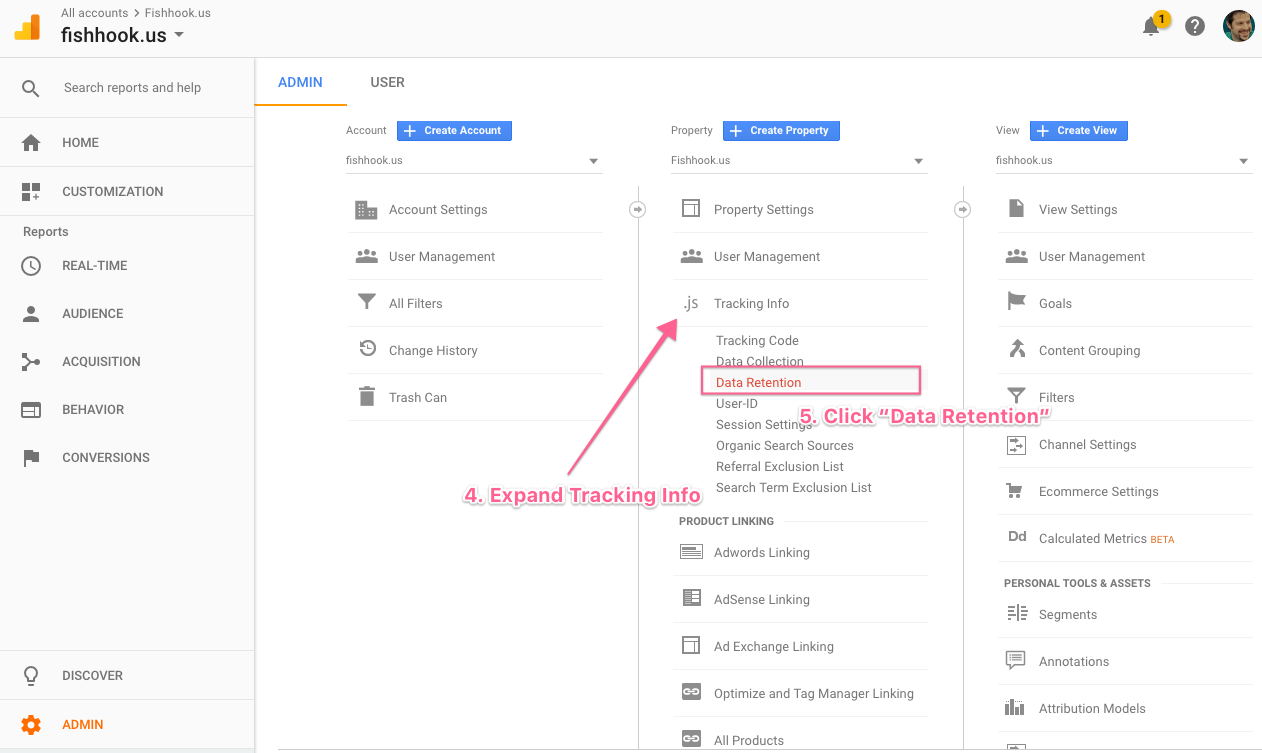
Task: Click the Attribution Models bar chart icon
Action: point(1016,708)
